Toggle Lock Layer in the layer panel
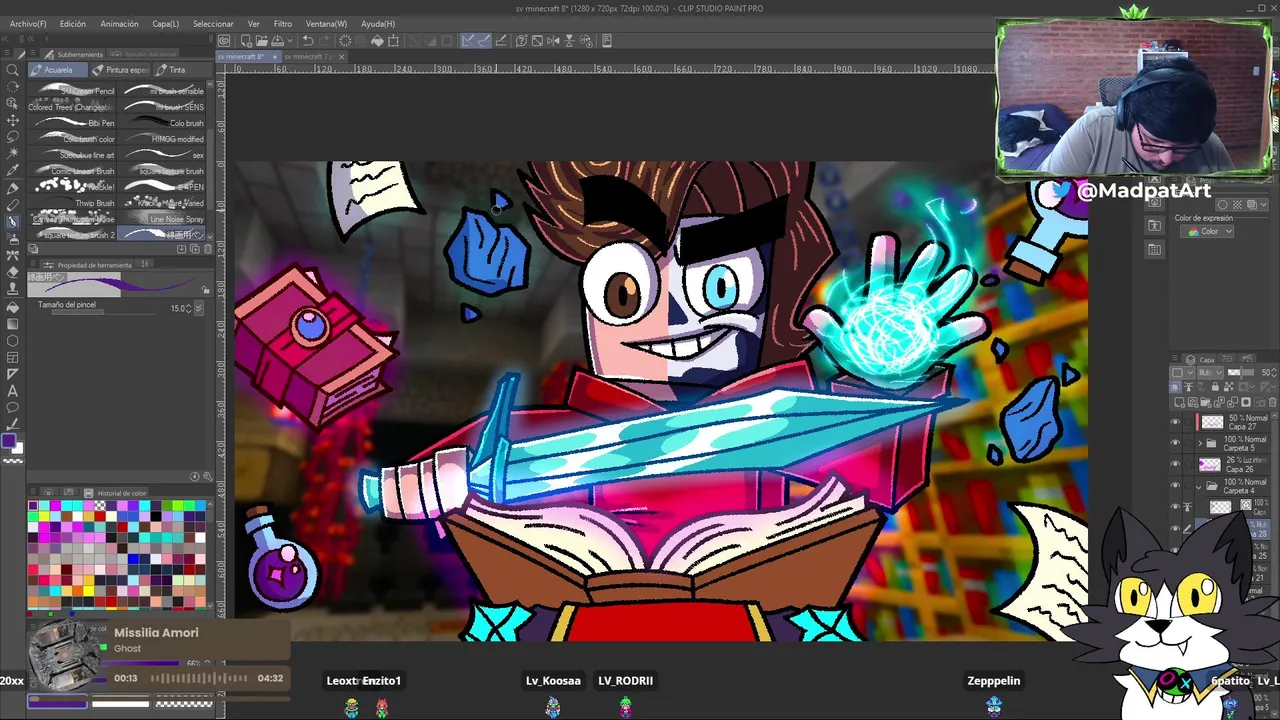 pos(1216,386)
